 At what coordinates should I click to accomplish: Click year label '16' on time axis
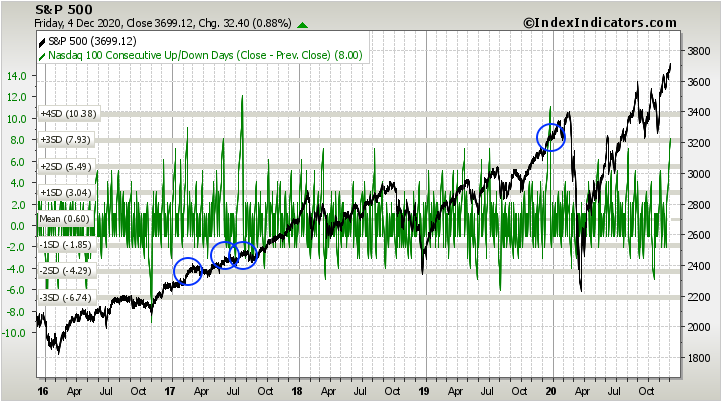[42, 391]
